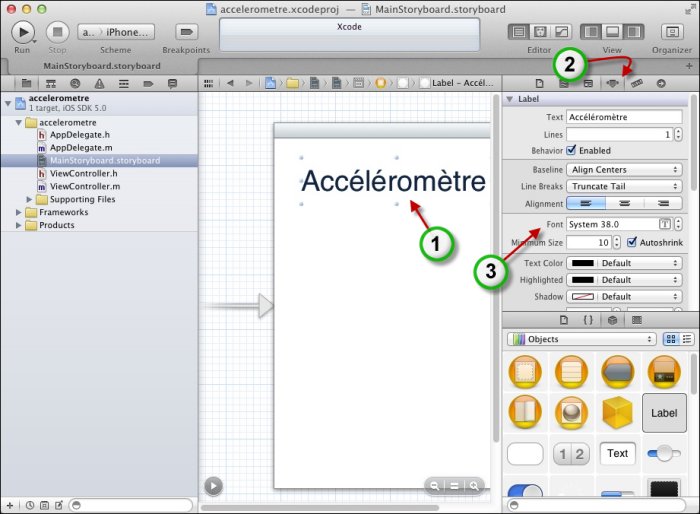
Task: Select the Text field object in library
Action: [x=617, y=453]
